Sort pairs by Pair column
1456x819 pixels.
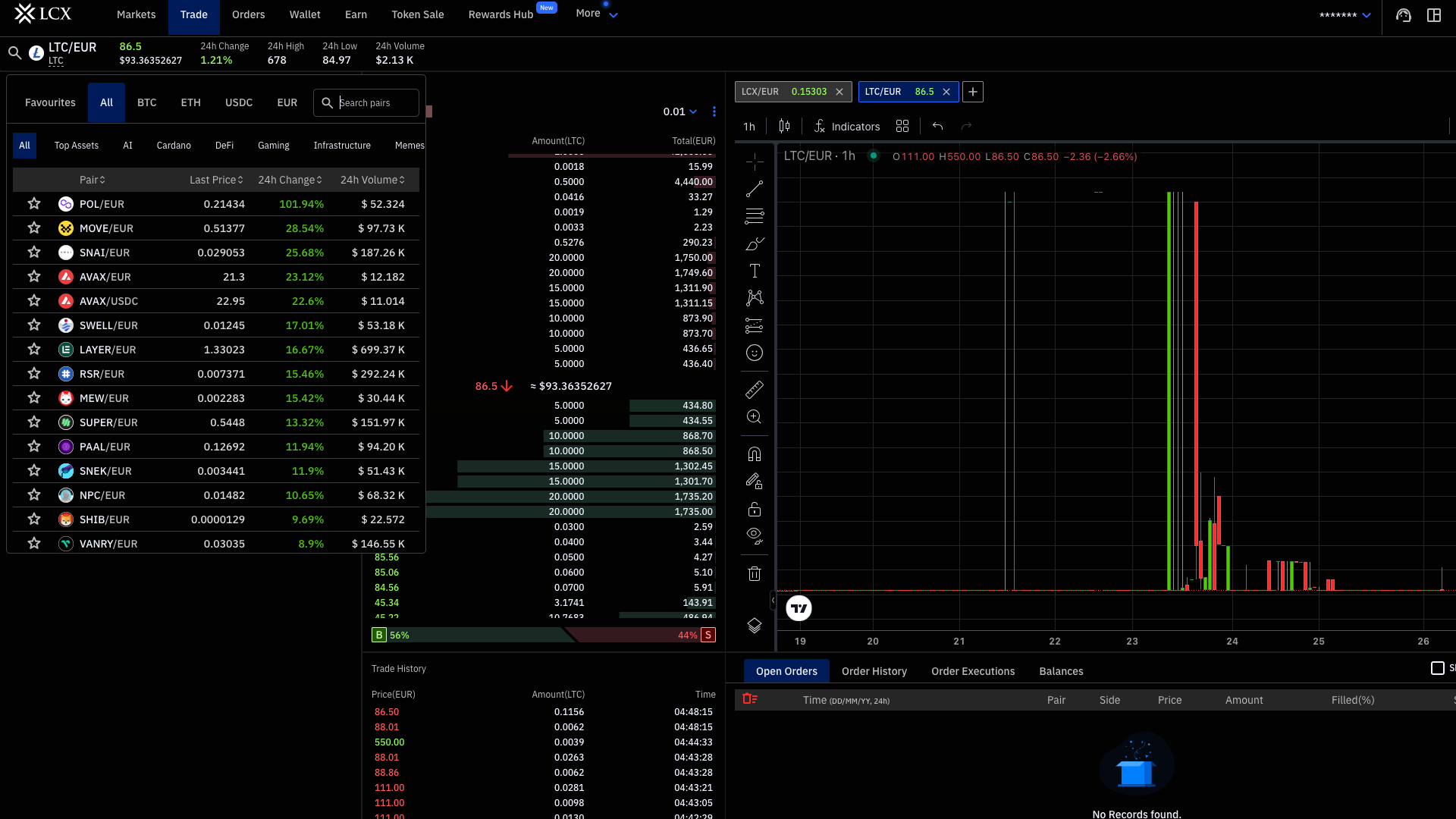pyautogui.click(x=93, y=180)
